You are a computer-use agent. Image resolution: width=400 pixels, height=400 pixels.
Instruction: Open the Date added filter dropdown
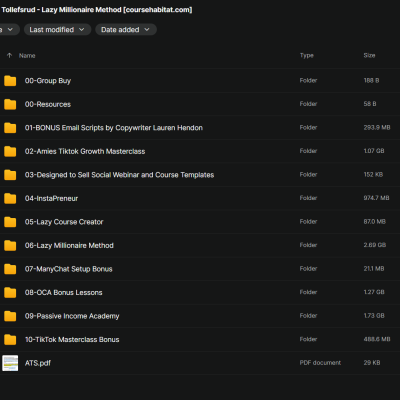click(126, 30)
